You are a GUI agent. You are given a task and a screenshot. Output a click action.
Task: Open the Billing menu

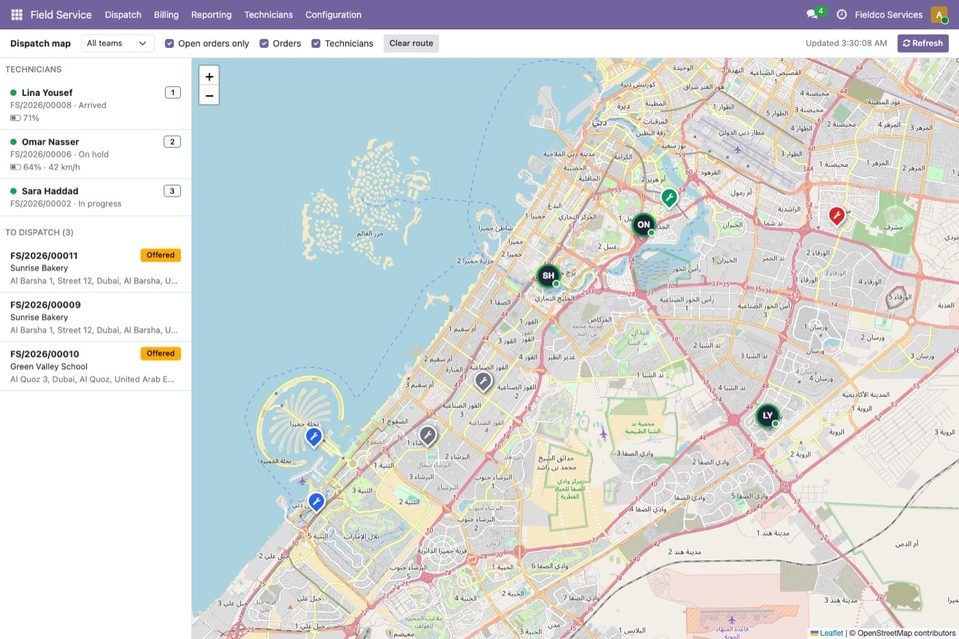tap(166, 15)
